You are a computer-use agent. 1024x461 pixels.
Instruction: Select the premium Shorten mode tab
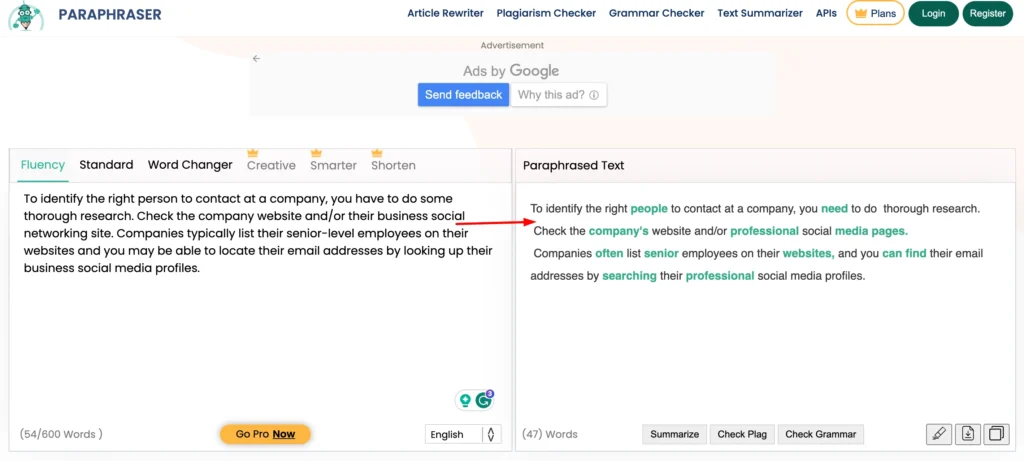coord(393,165)
